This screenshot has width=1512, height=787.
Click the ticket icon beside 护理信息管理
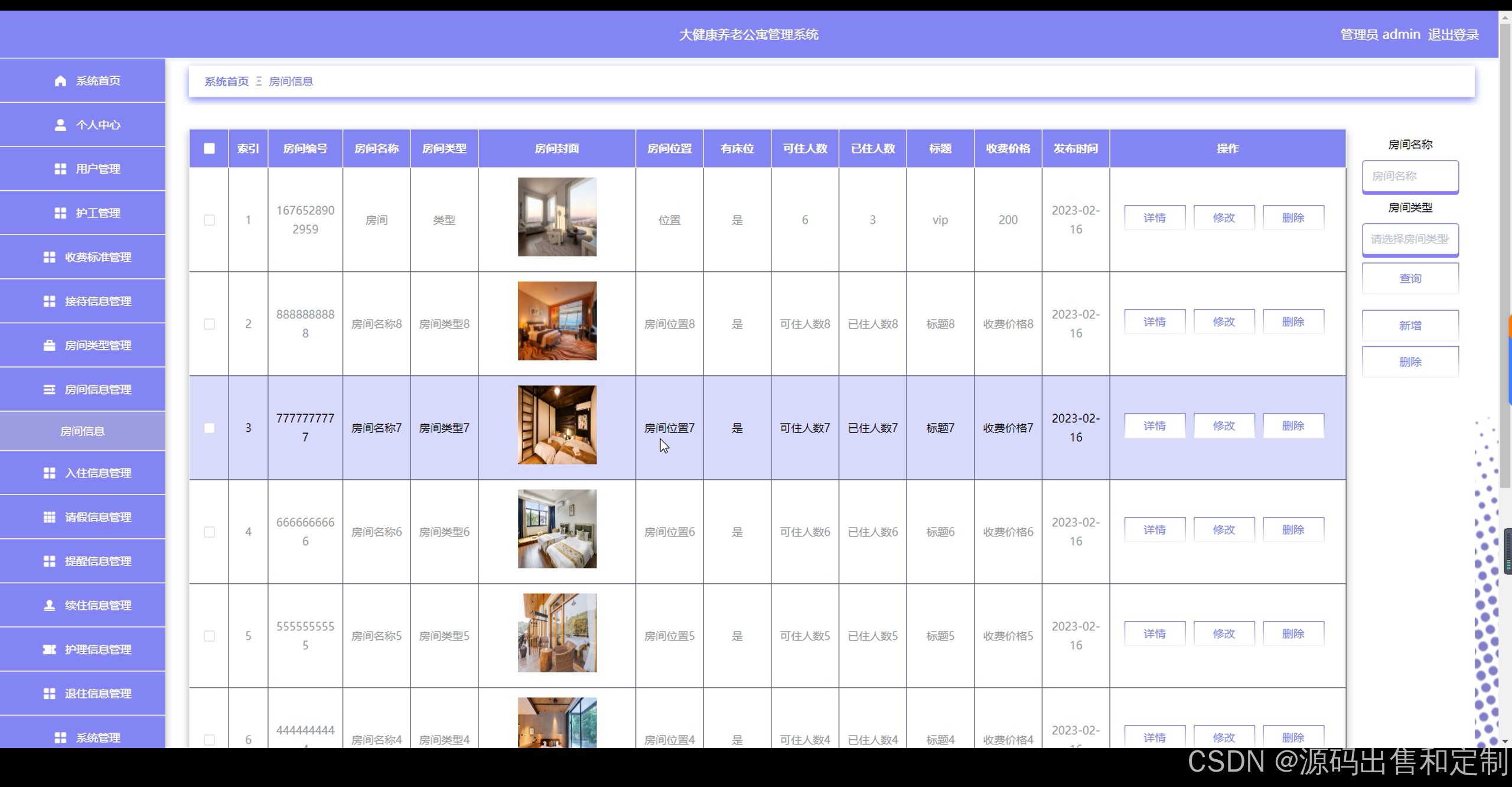pyautogui.click(x=50, y=649)
